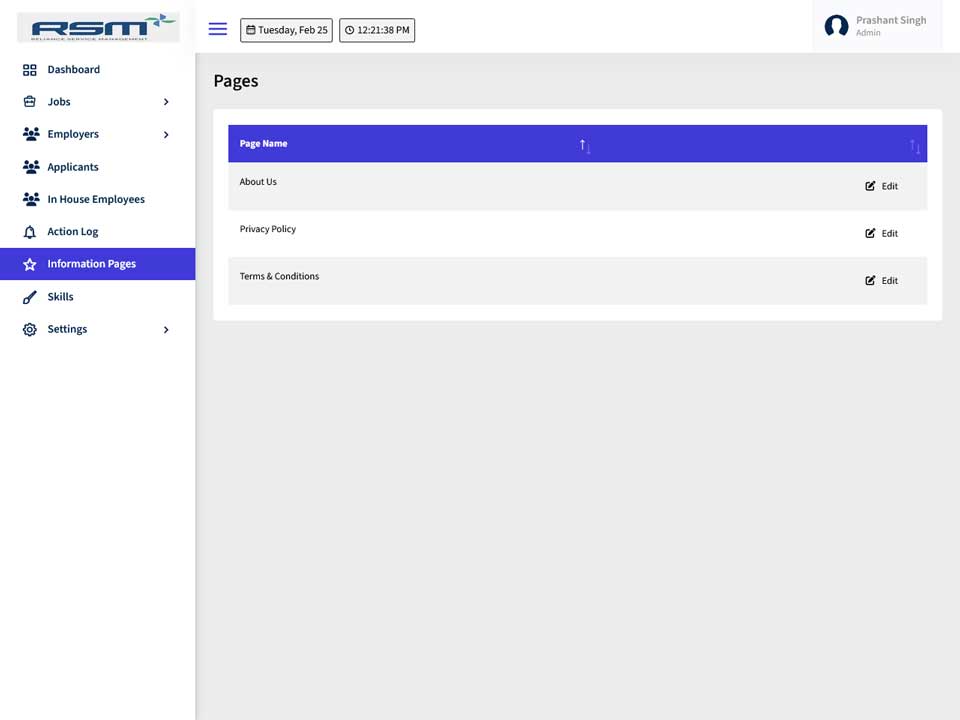Click the RSM logo
The width and height of the screenshot is (960, 720).
tap(99, 28)
